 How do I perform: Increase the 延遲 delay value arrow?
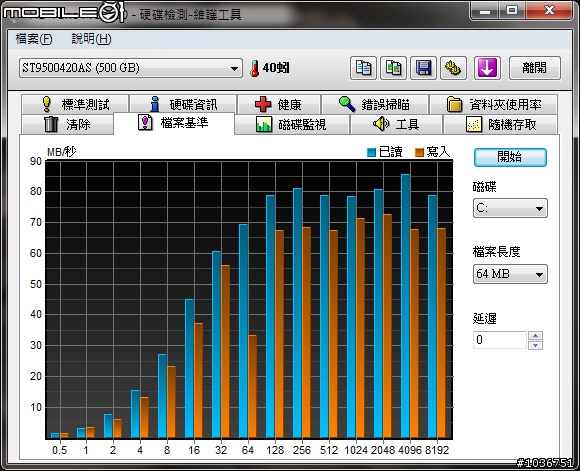(536, 336)
